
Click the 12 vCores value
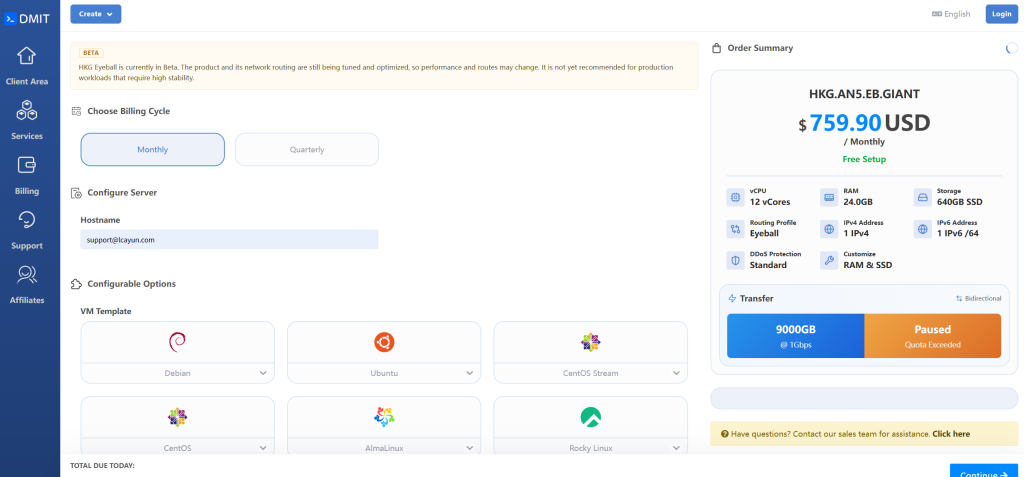770,202
